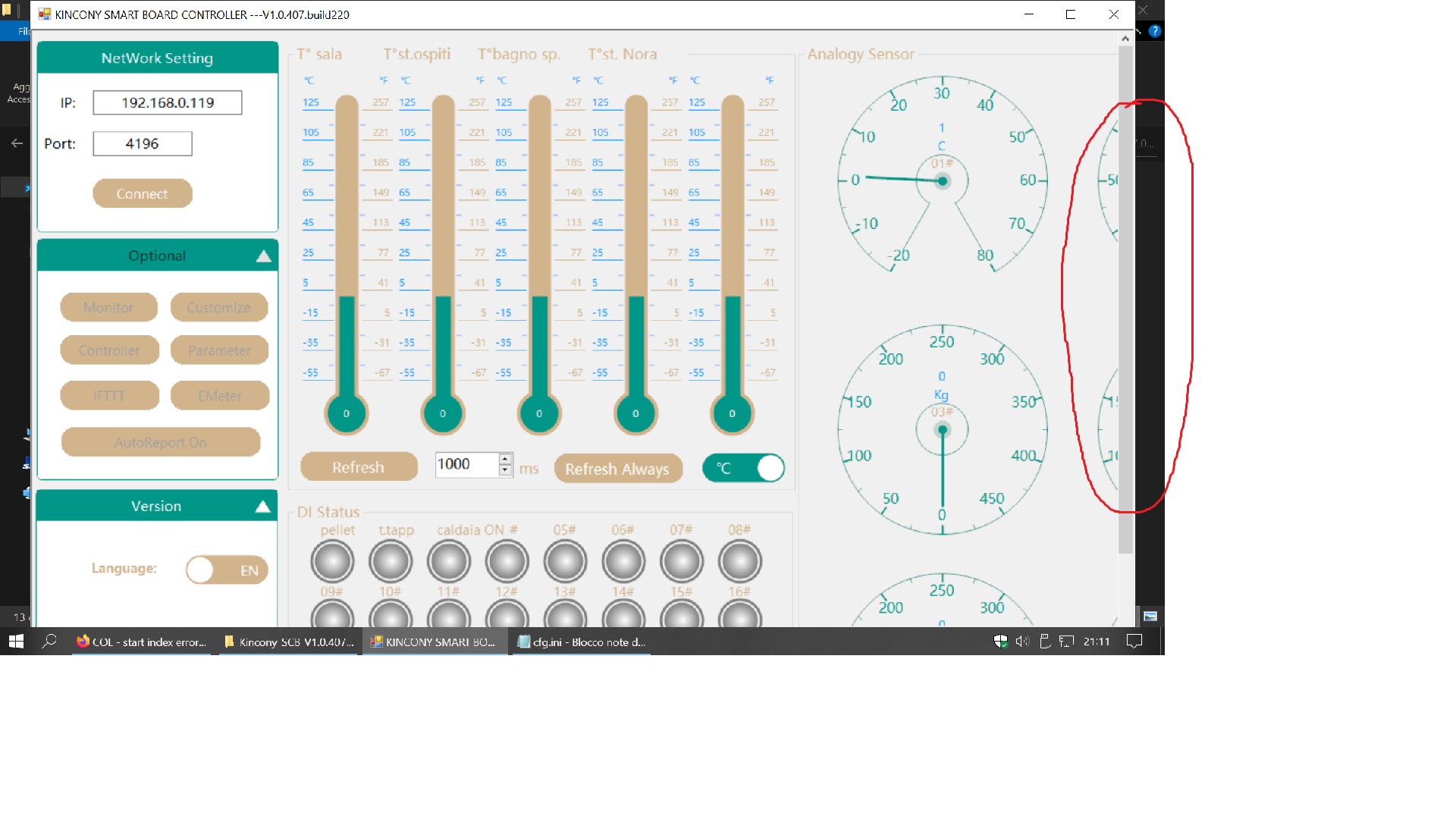Viewport: 1456px width, 819px height.
Task: Click the 08# DI status indicator
Action: tap(739, 562)
